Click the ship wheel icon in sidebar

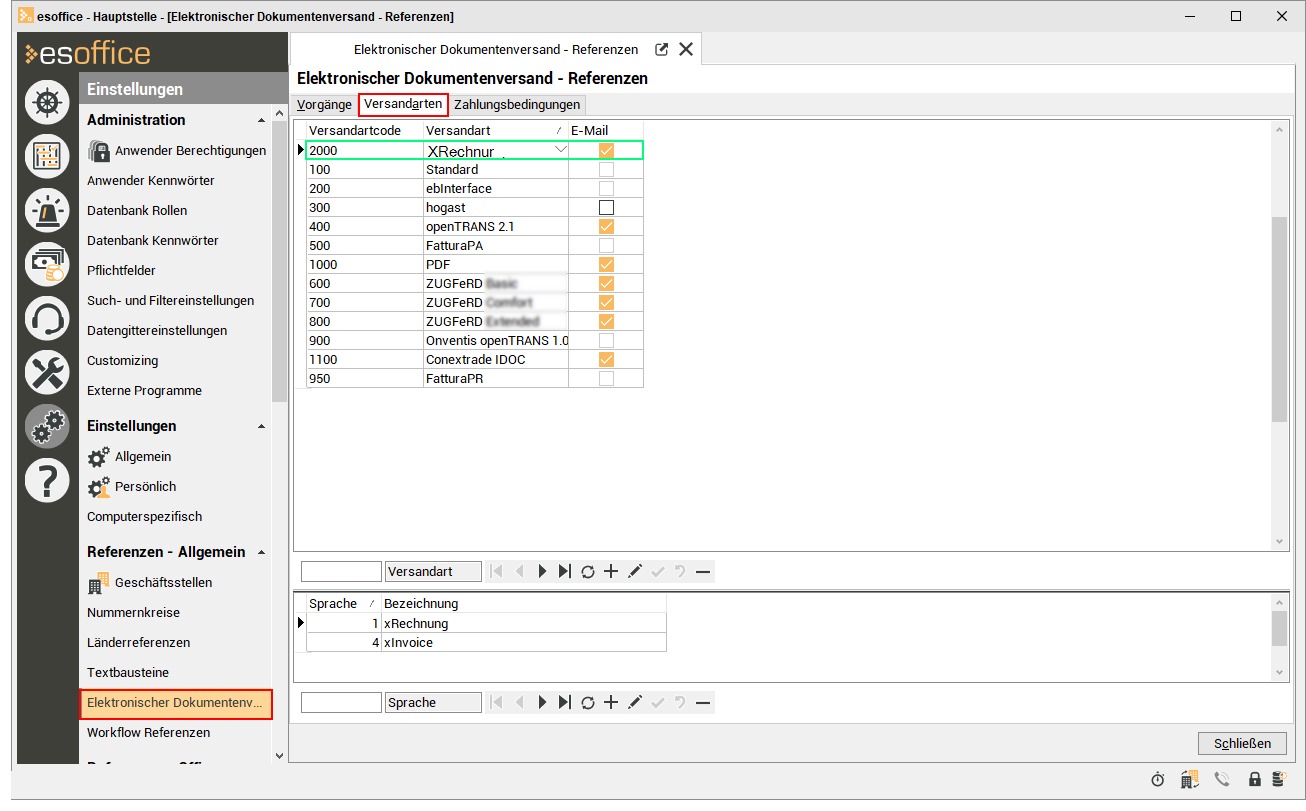[x=47, y=103]
